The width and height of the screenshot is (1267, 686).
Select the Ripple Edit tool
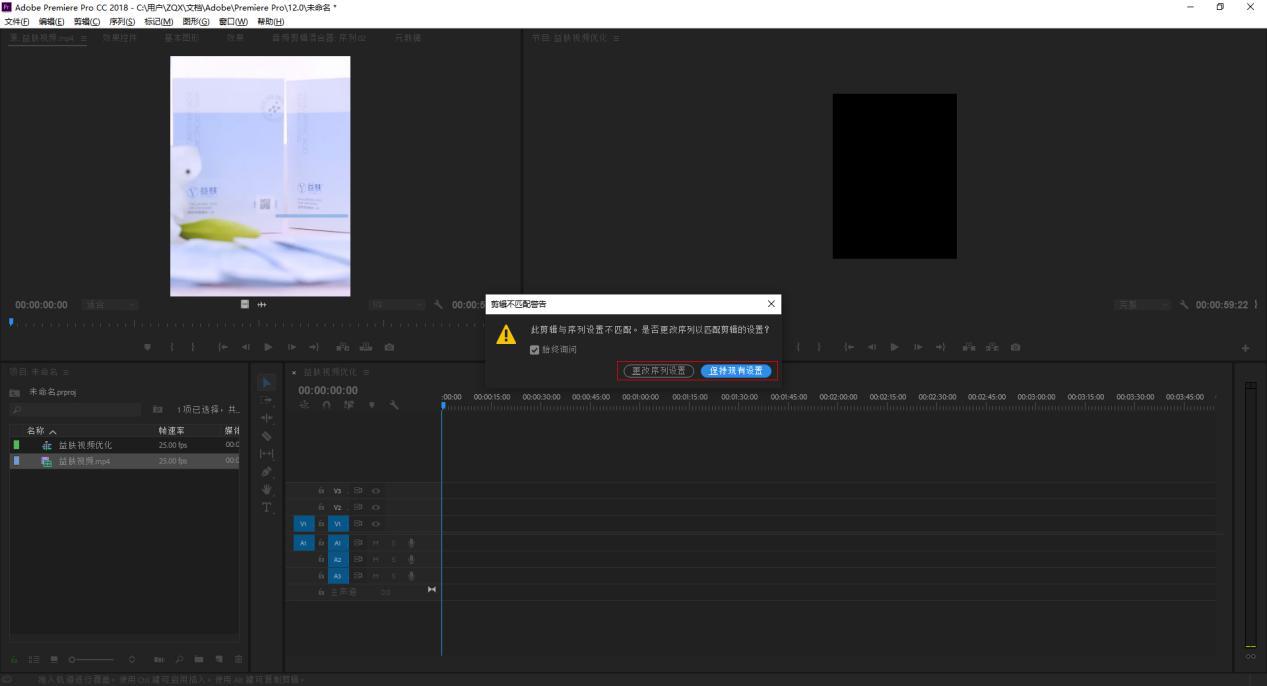pos(267,418)
